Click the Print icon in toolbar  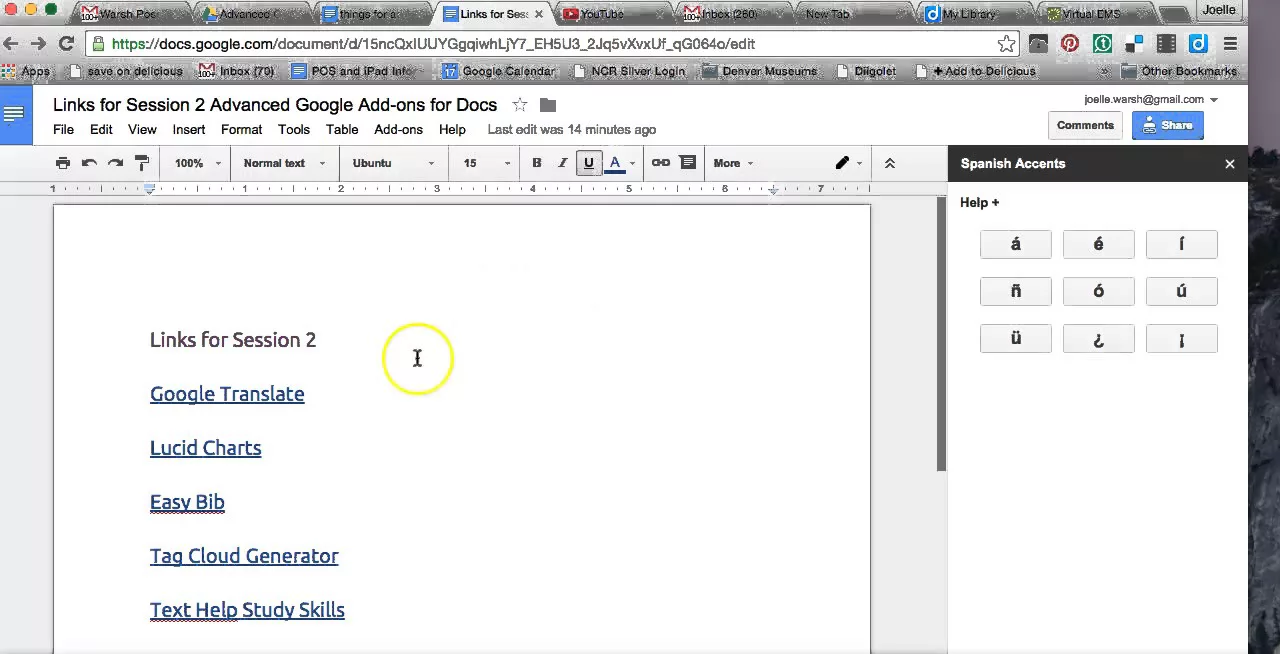pyautogui.click(x=63, y=163)
